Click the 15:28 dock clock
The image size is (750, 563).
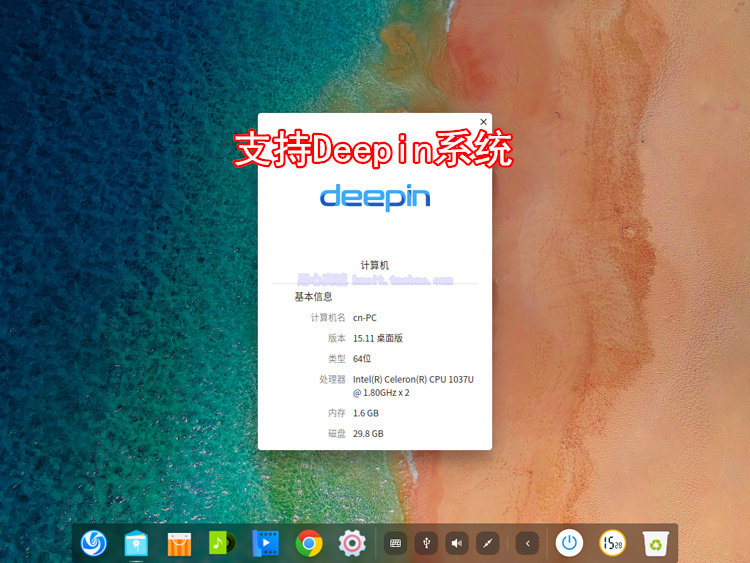tap(613, 543)
